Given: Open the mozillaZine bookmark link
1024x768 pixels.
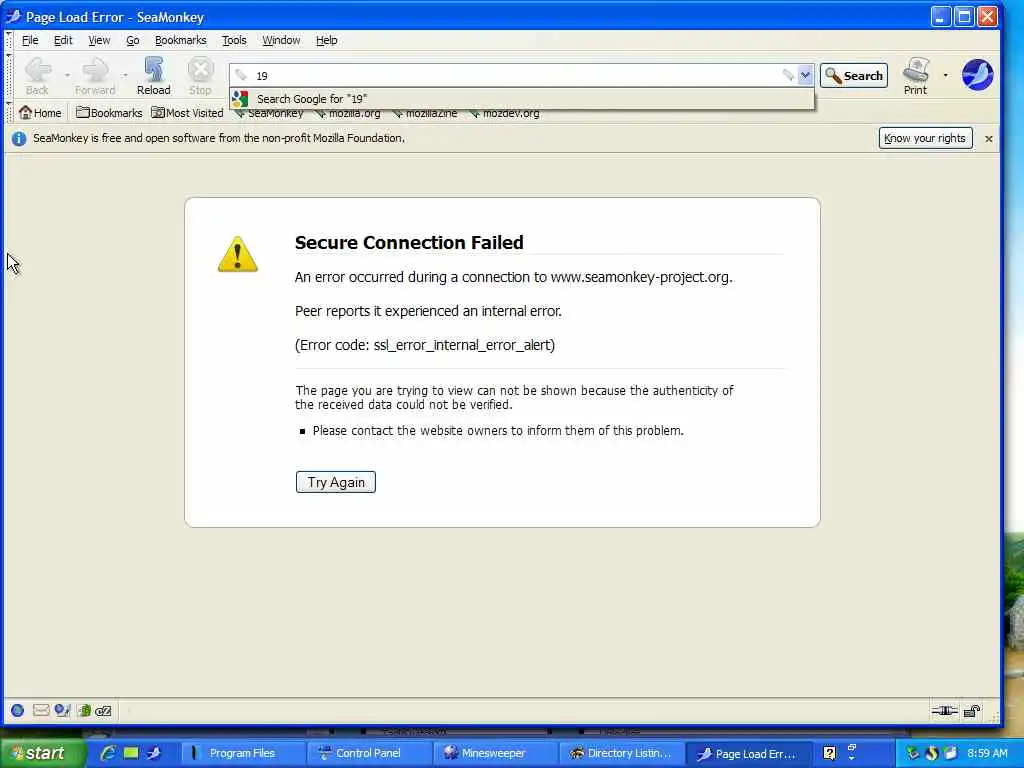Looking at the screenshot, I should tap(425, 114).
